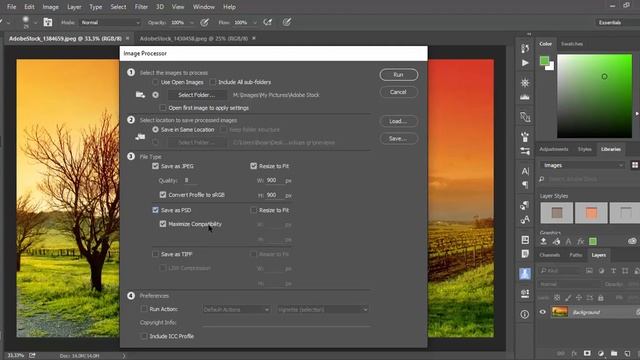Open the Notes panel icon
640x360 pixels.
(x=525, y=254)
